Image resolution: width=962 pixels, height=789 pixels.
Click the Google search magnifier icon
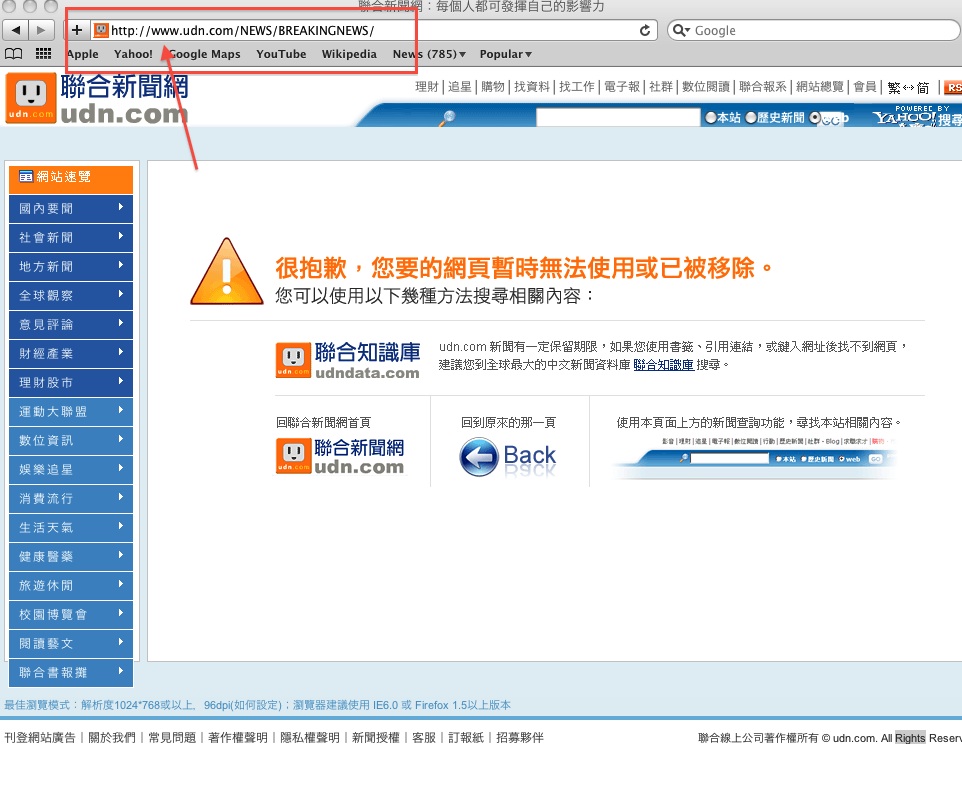coord(680,30)
